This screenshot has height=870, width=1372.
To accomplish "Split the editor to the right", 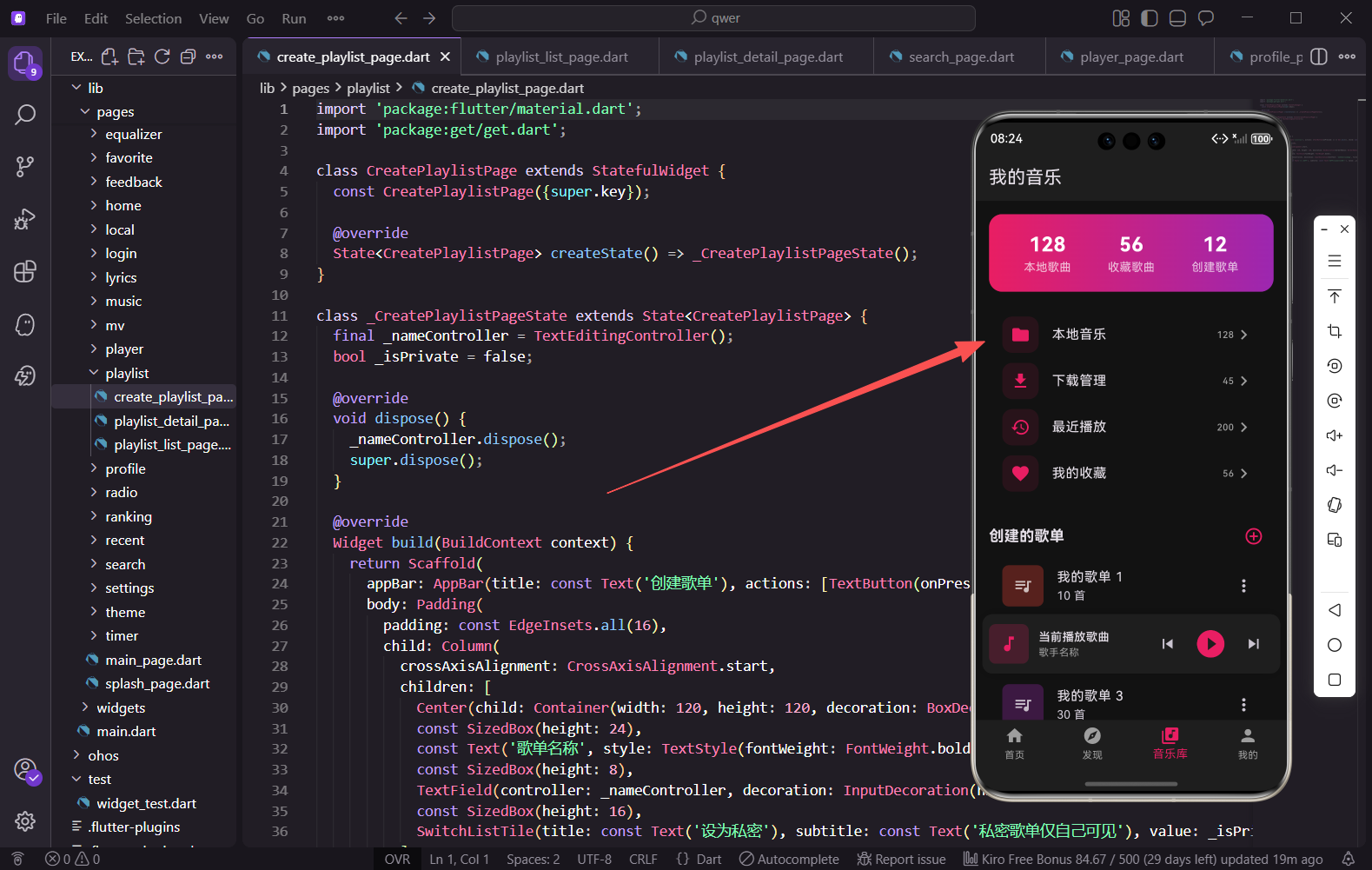I will point(1318,56).
